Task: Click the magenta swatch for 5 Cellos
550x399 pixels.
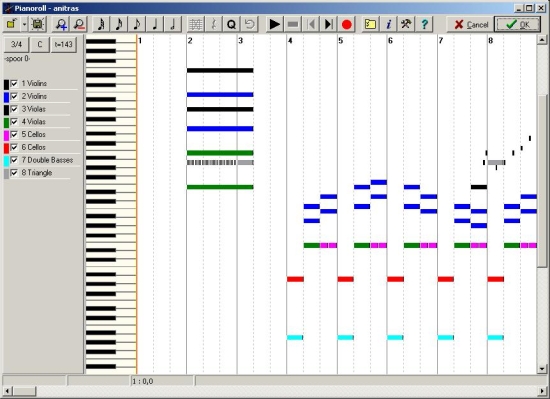Action: coord(6,136)
